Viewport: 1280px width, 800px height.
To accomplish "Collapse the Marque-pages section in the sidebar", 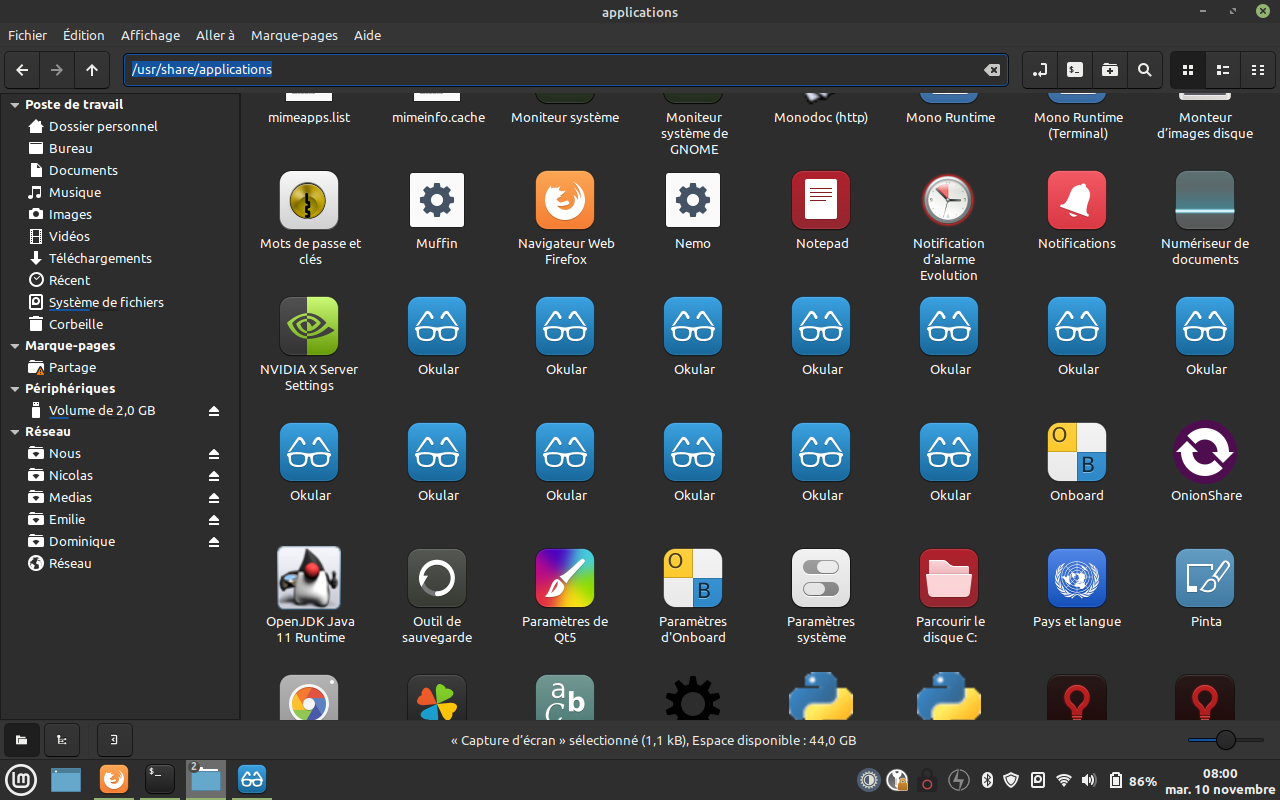I will 15,346.
